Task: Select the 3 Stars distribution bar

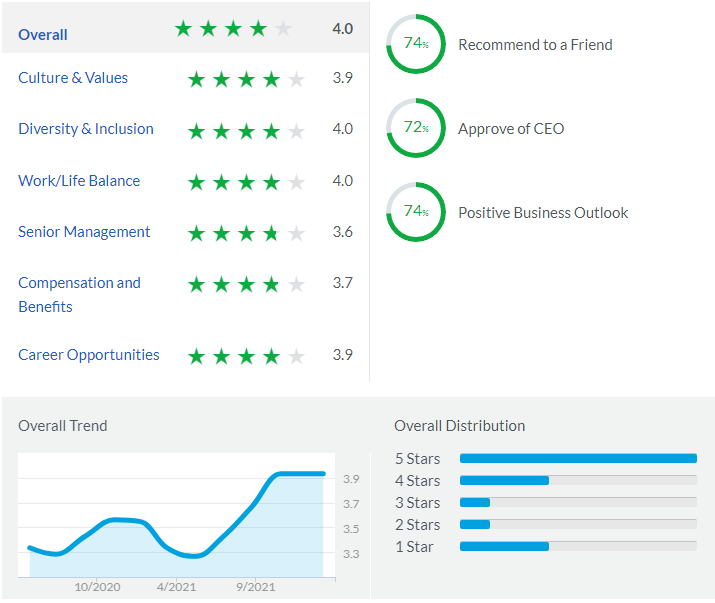Action: coord(578,502)
